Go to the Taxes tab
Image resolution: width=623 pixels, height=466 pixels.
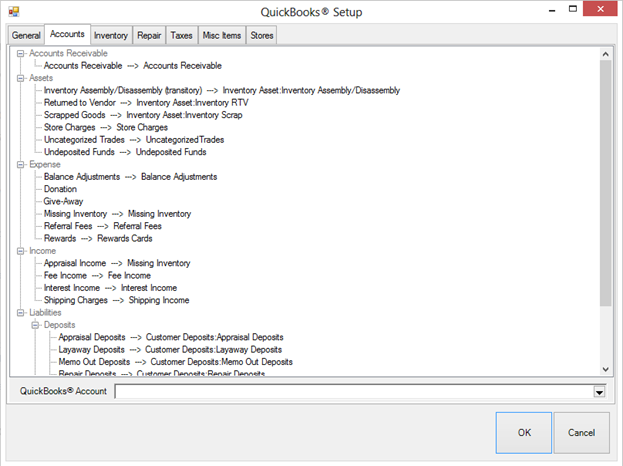pos(182,35)
